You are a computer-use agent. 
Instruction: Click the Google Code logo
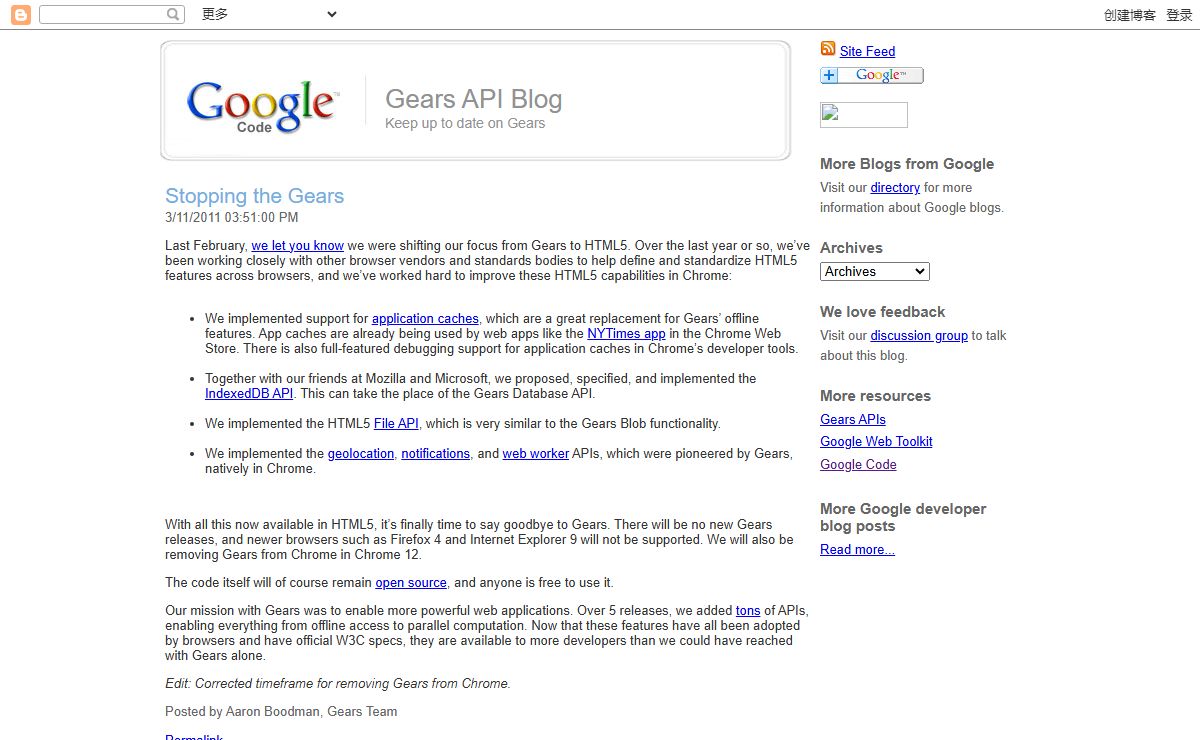click(x=263, y=106)
